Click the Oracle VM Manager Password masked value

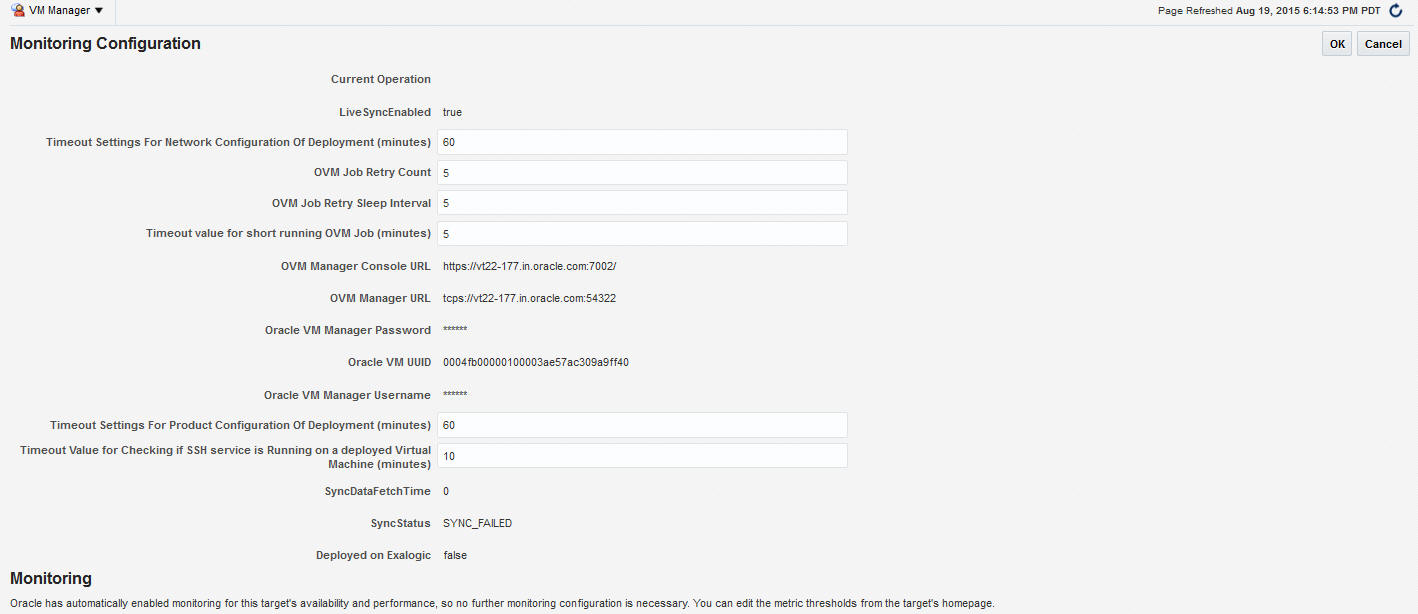(455, 330)
